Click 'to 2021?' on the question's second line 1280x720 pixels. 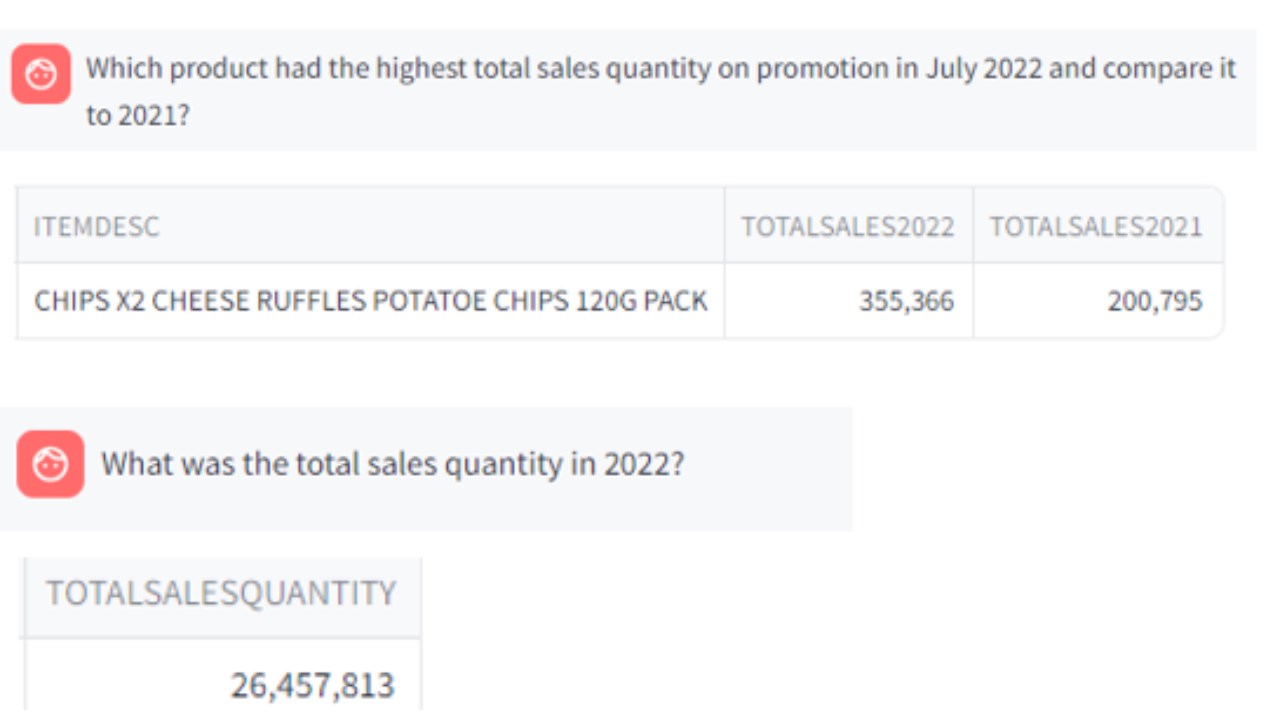pyautogui.click(x=137, y=115)
